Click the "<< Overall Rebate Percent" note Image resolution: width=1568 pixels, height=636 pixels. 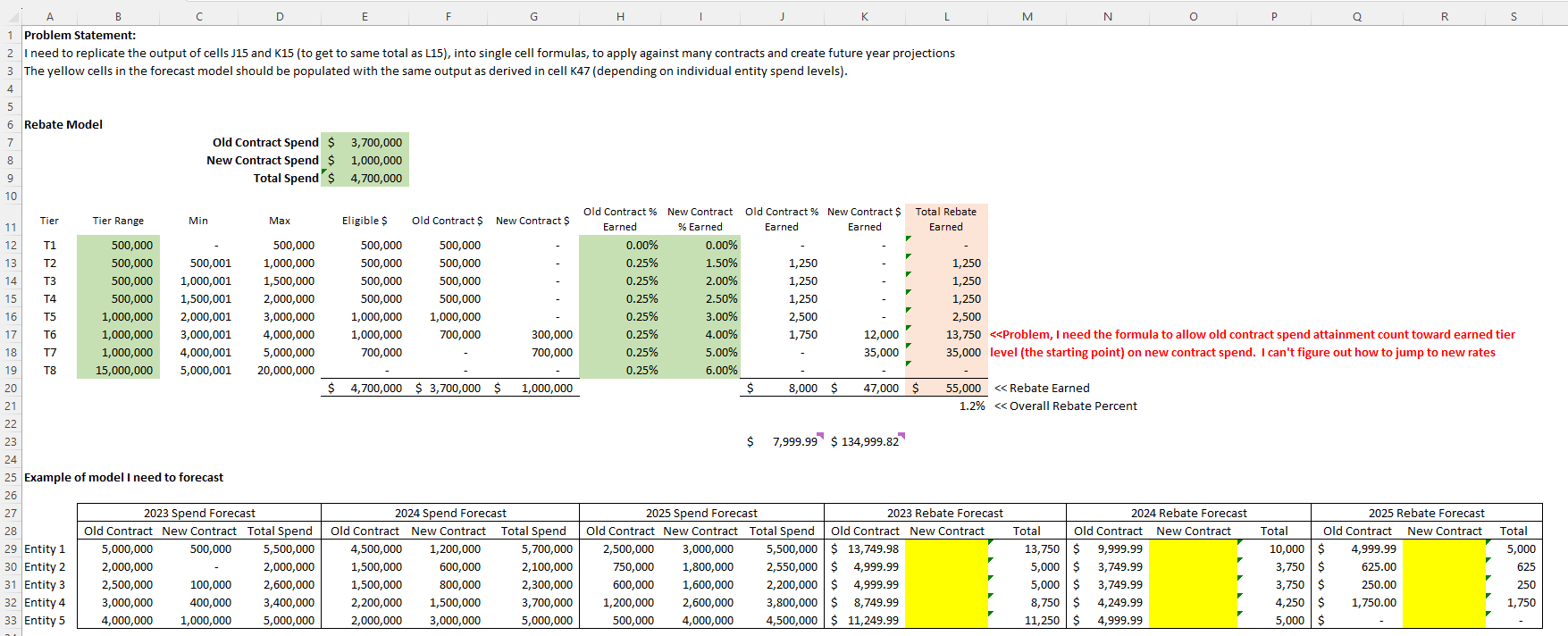tap(1066, 406)
